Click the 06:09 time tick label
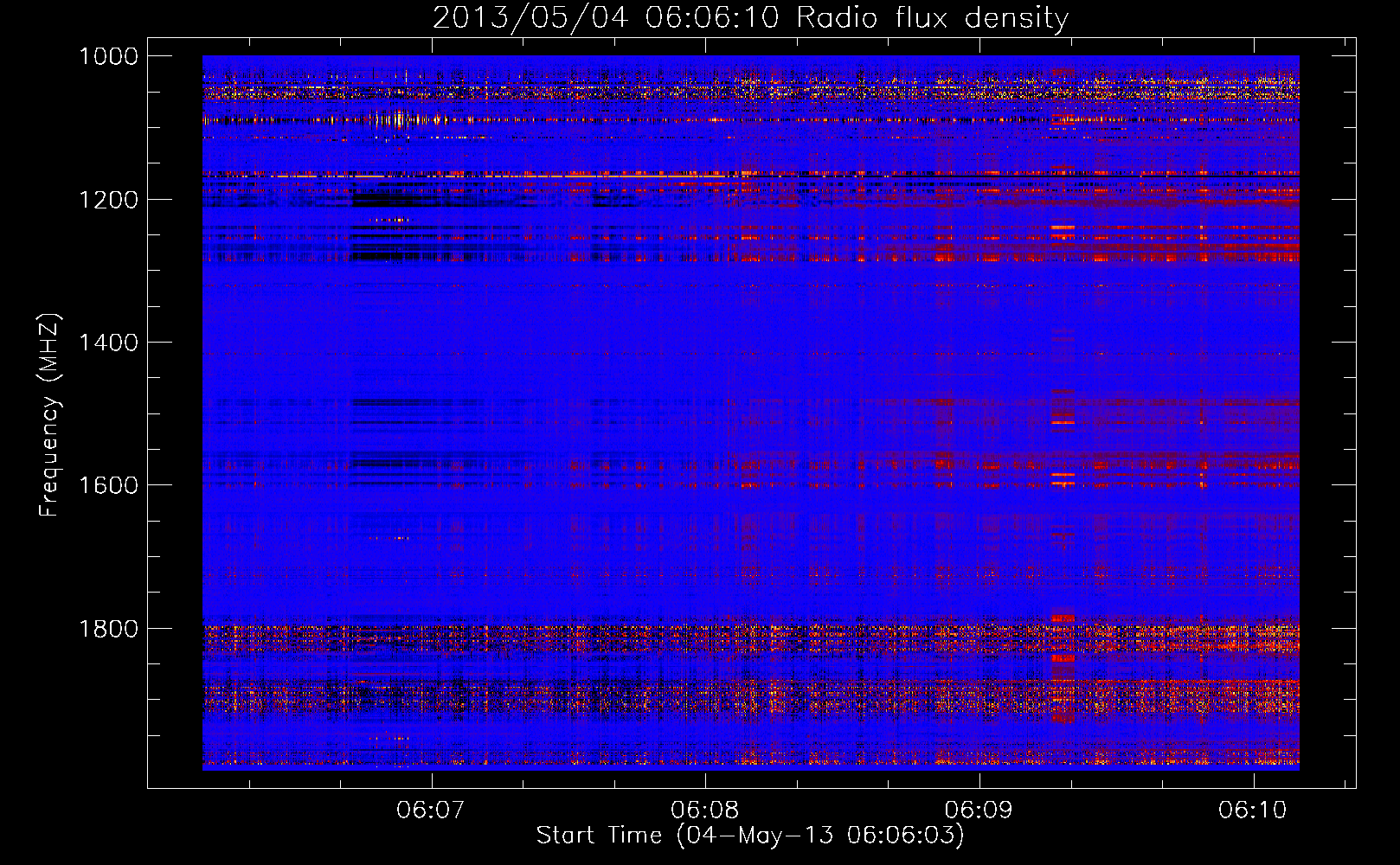Screen dimensions: 1400x865 (x=979, y=810)
